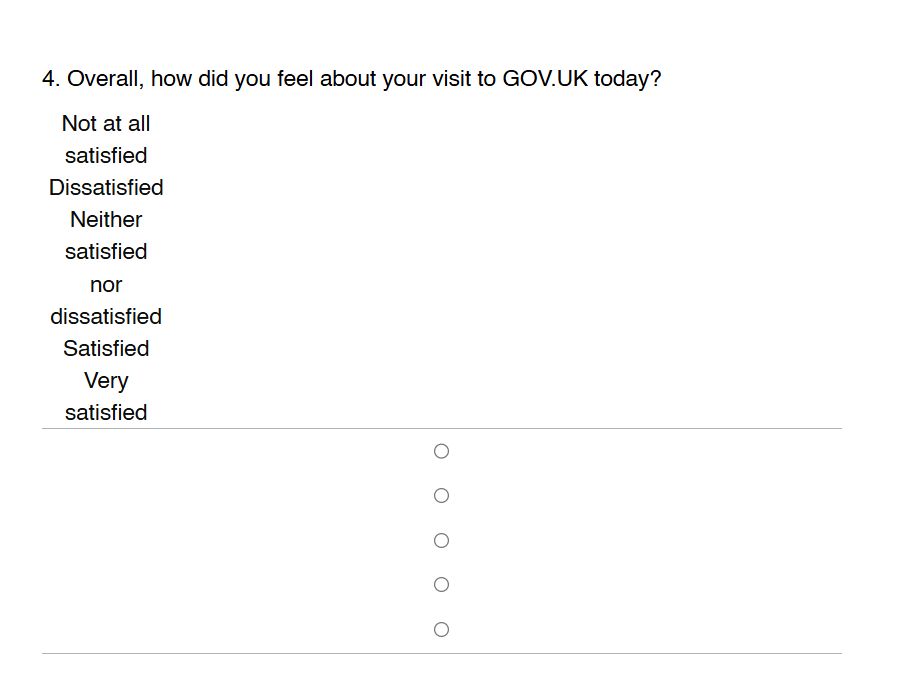Select the fourth radio button from top
The image size is (904, 688).
coord(441,585)
